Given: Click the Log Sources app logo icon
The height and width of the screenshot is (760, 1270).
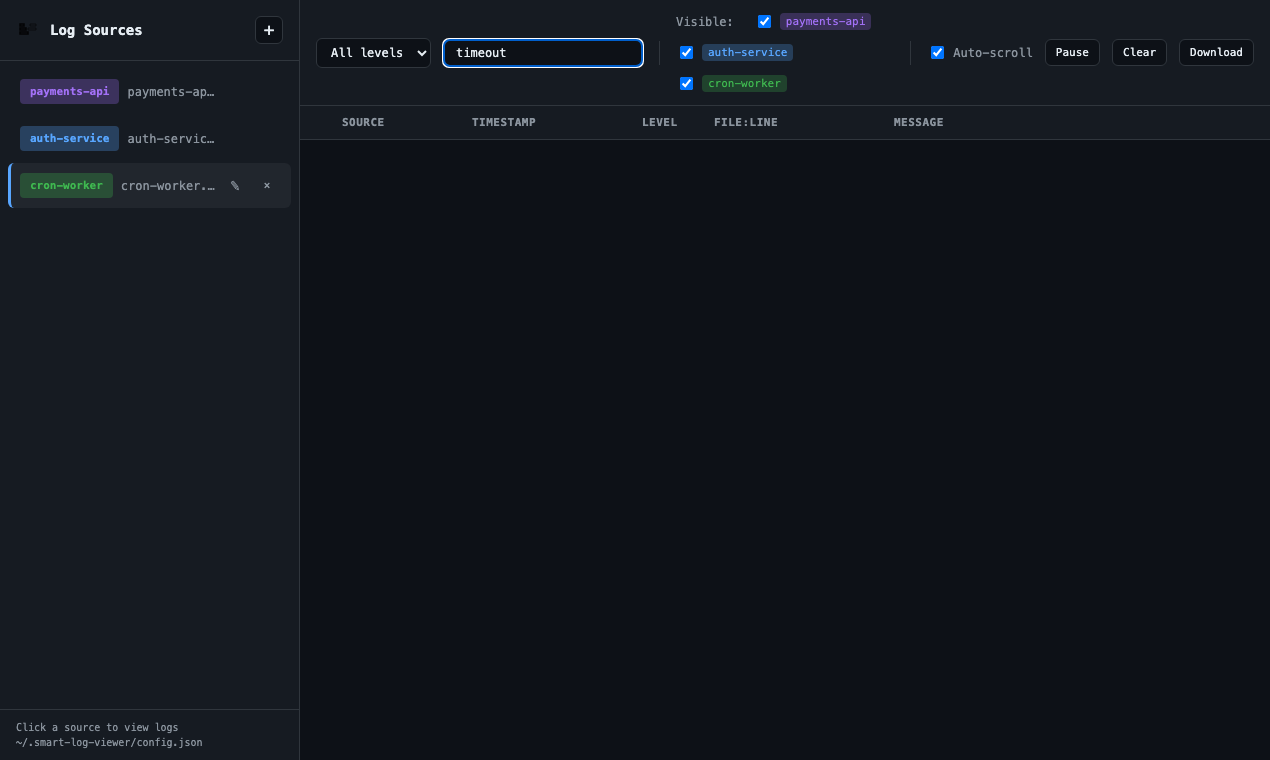Looking at the screenshot, I should (25, 30).
